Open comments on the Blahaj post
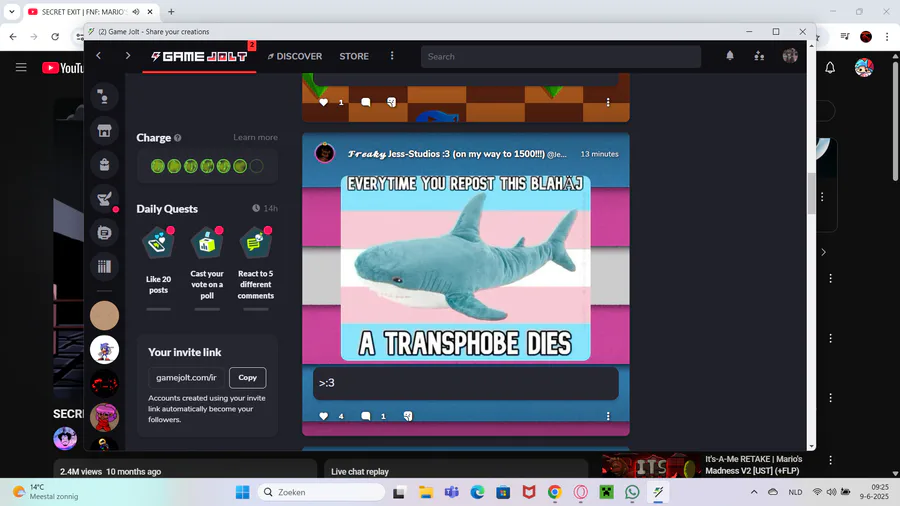 [x=366, y=416]
